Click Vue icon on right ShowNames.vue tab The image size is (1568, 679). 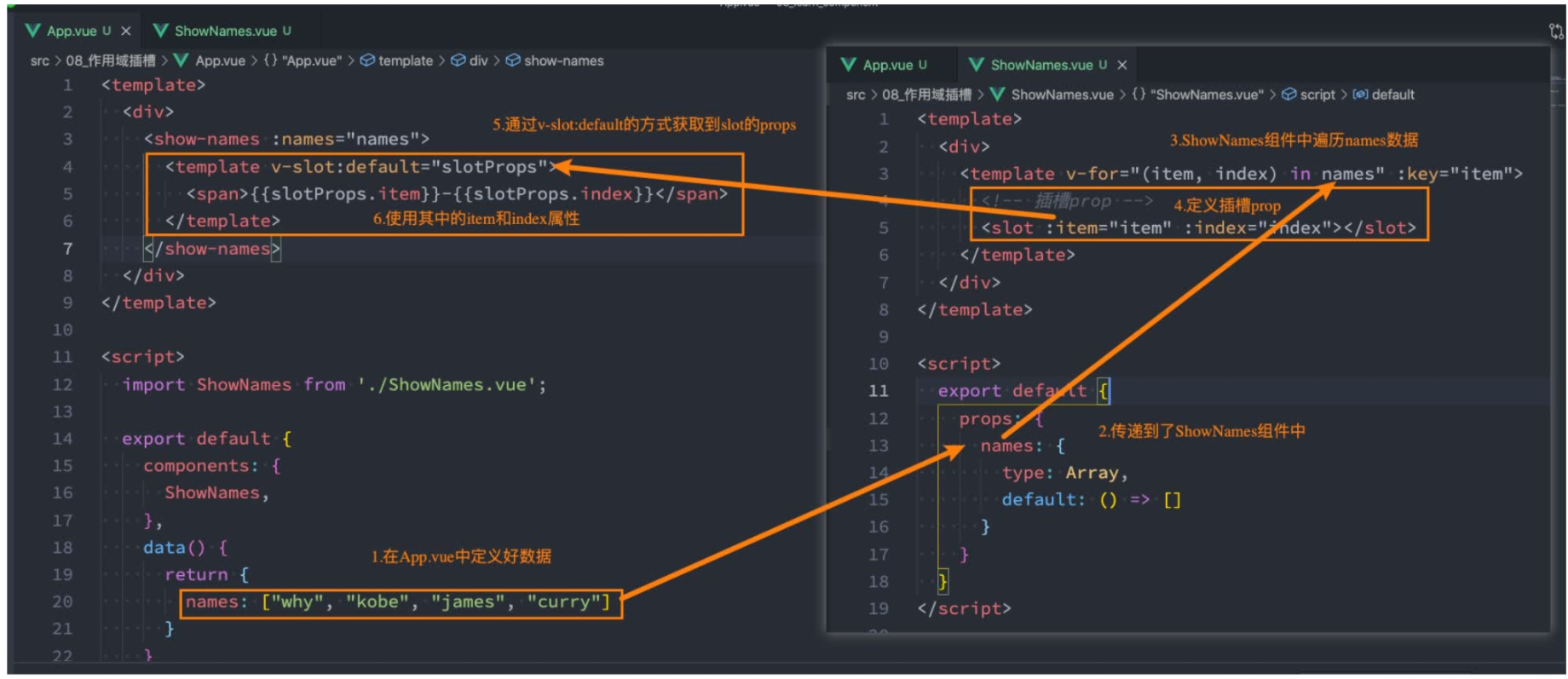click(977, 65)
